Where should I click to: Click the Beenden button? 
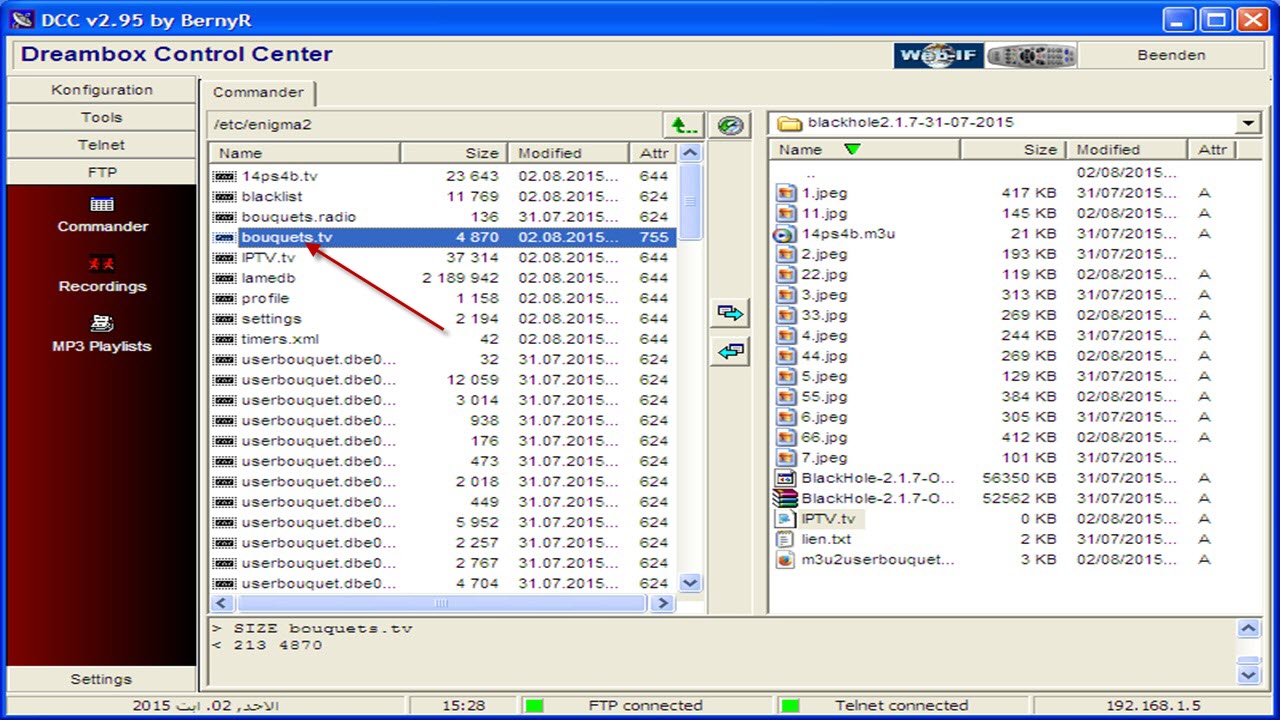1171,55
